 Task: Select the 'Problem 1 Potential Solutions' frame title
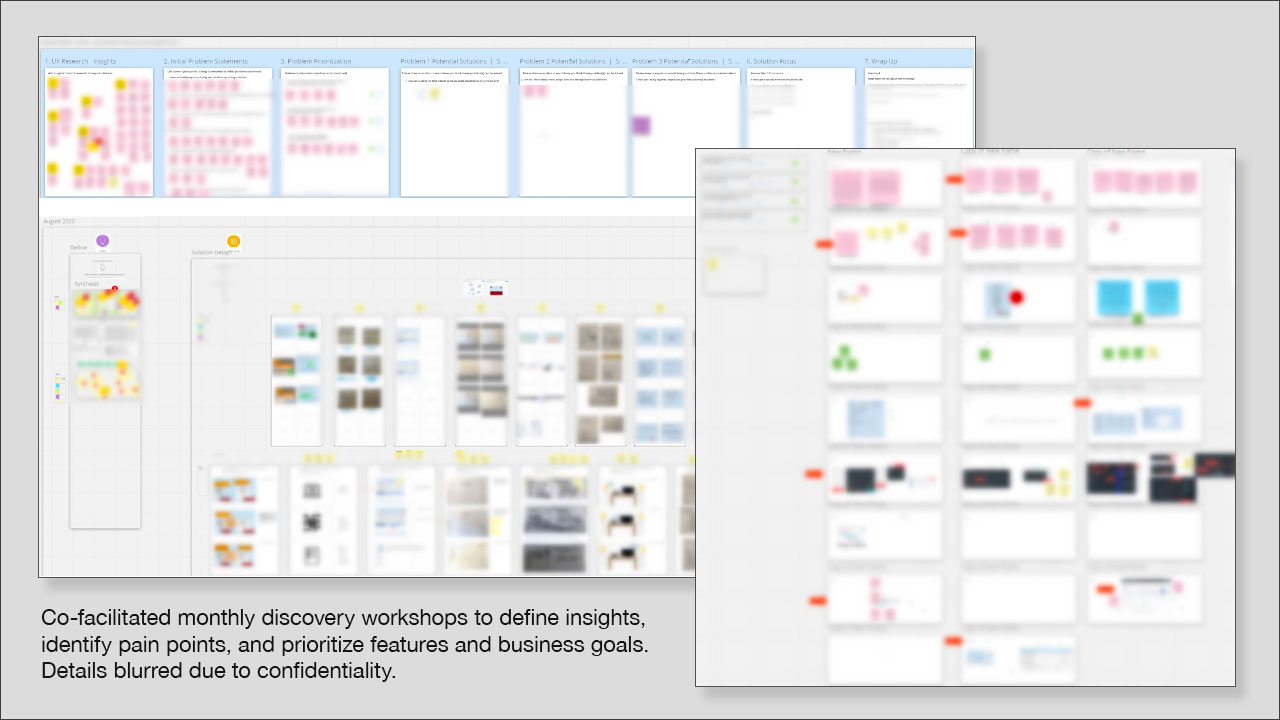click(454, 61)
